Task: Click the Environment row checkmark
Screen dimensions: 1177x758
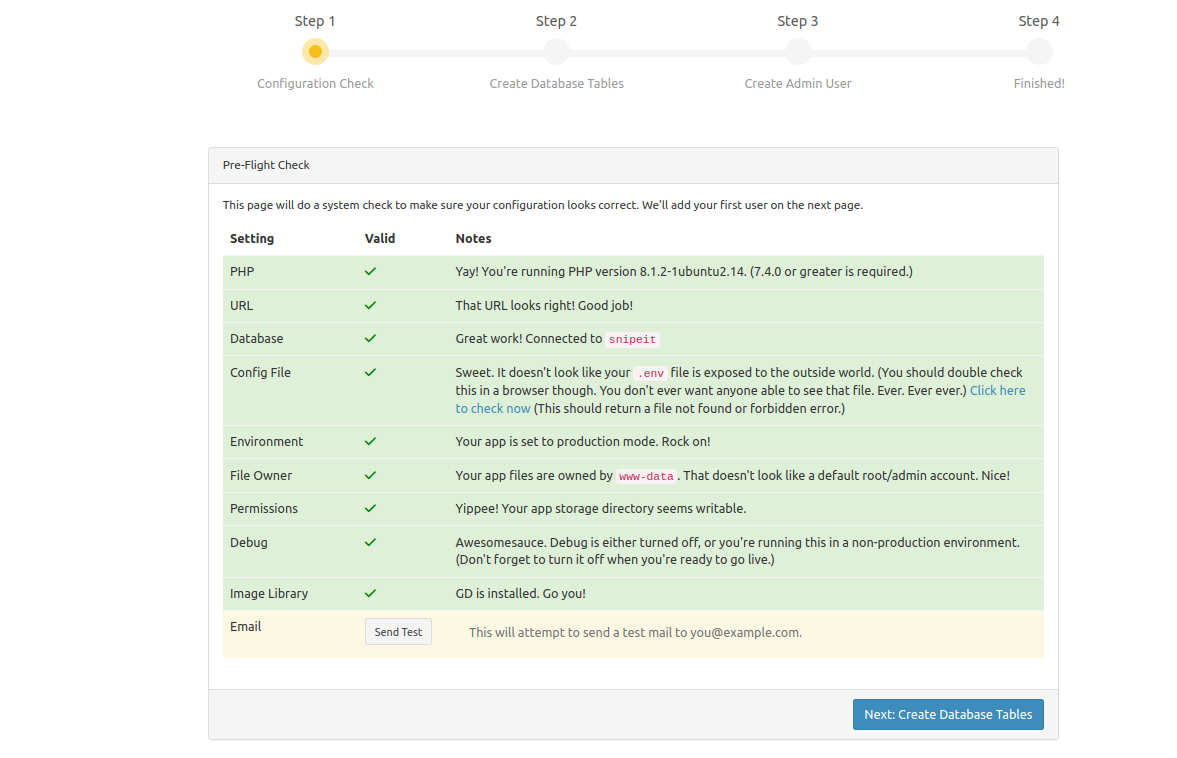Action: coord(370,441)
